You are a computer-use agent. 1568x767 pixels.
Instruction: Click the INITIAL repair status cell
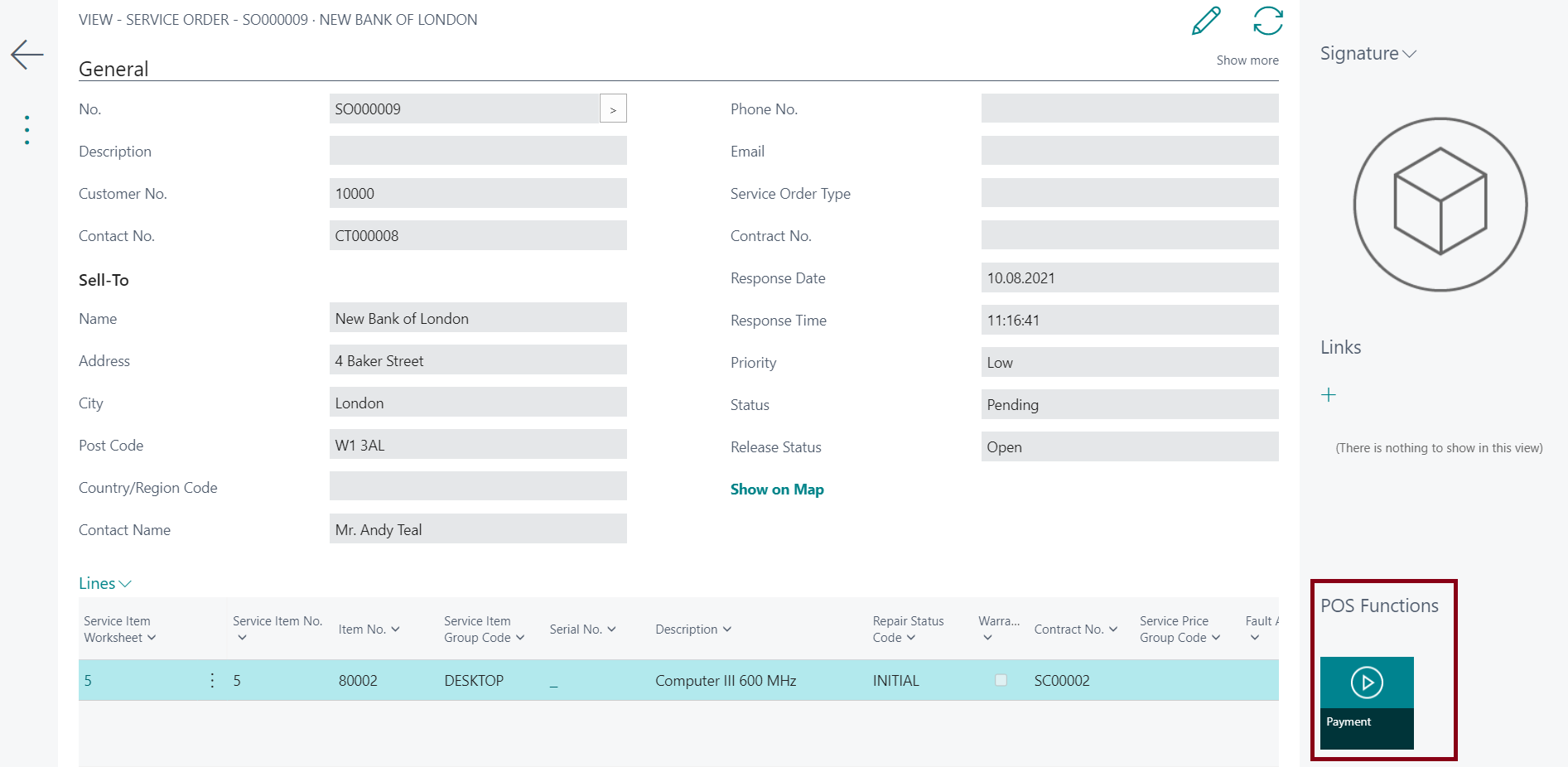(x=895, y=681)
